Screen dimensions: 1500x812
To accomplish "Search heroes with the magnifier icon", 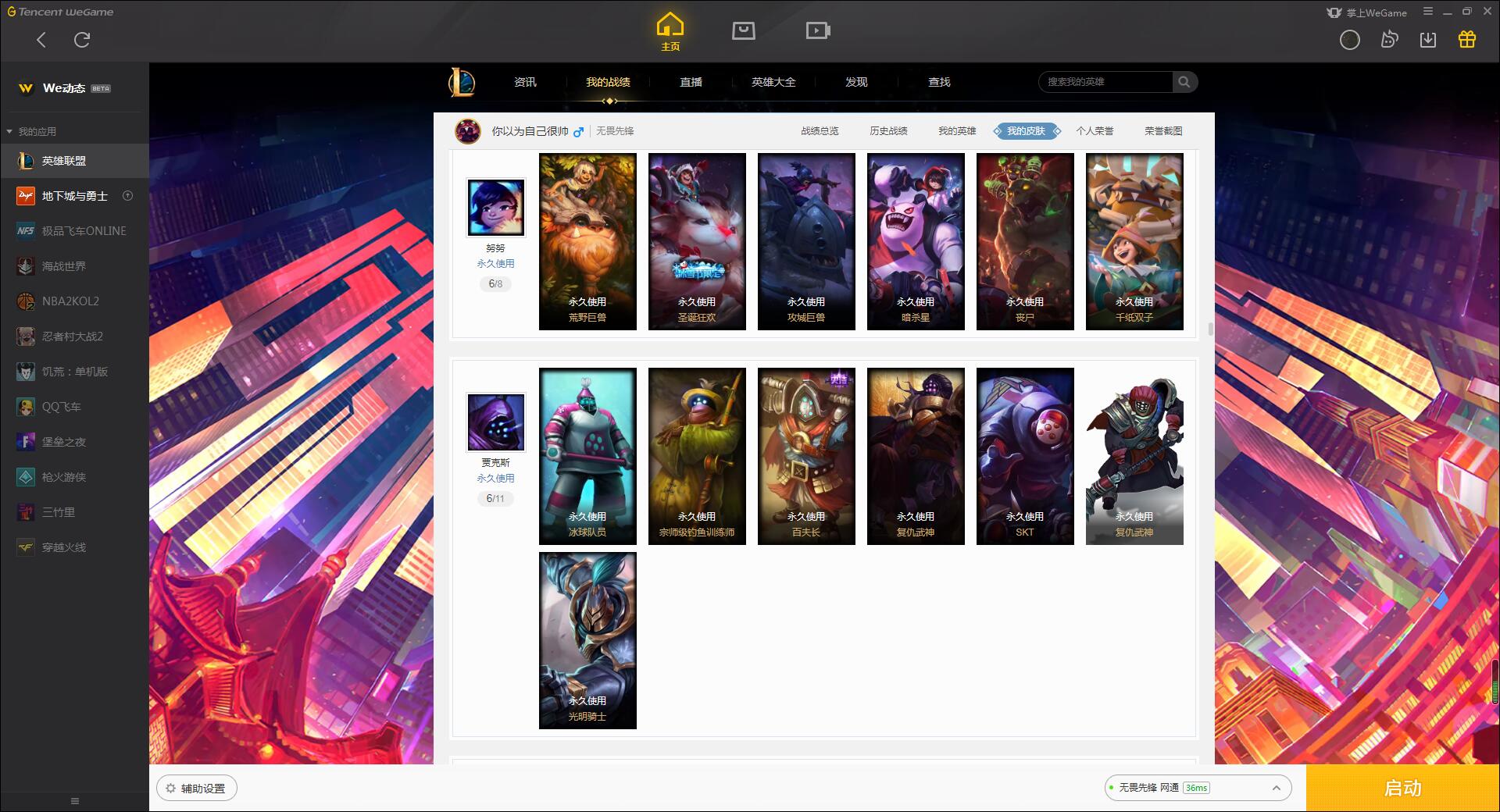I will (x=1184, y=82).
